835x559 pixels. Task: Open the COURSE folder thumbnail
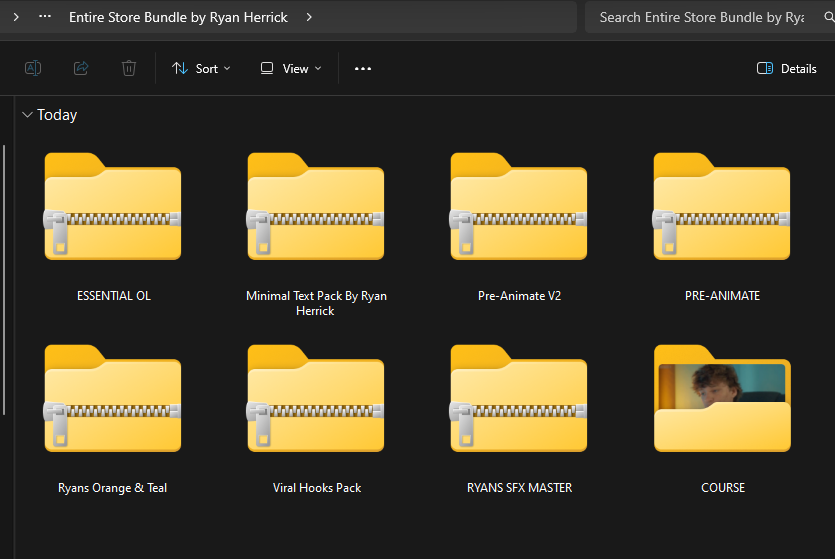tap(721, 399)
